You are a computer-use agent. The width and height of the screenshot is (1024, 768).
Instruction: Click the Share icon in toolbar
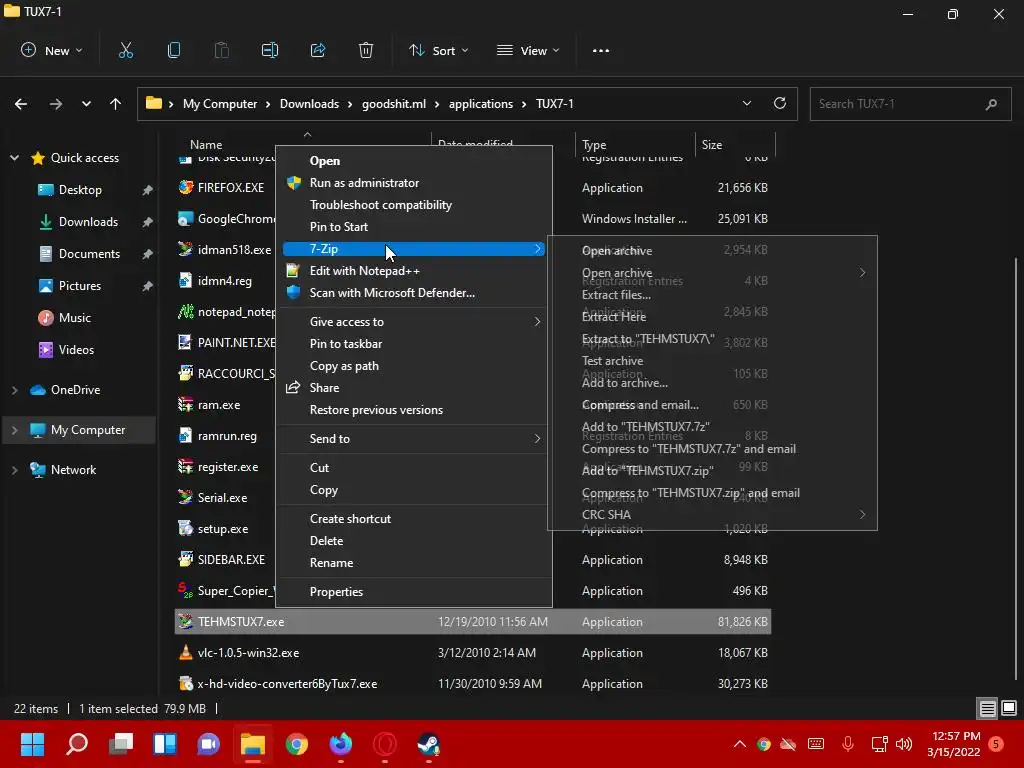pyautogui.click(x=318, y=50)
